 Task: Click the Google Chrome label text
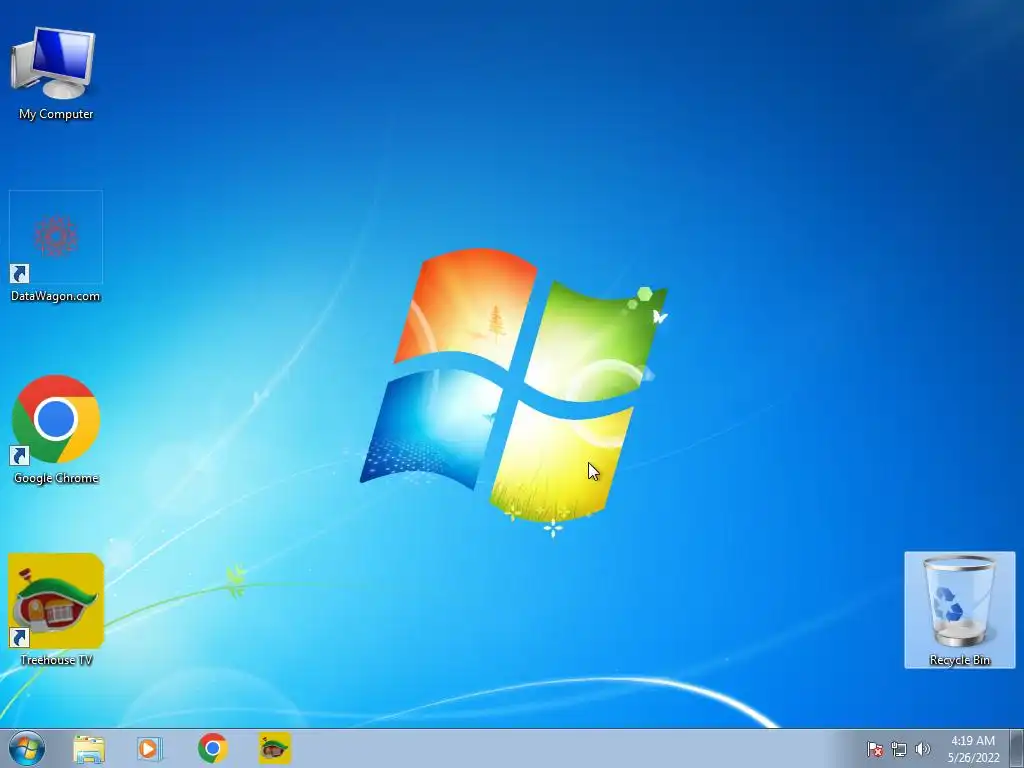[x=56, y=478]
